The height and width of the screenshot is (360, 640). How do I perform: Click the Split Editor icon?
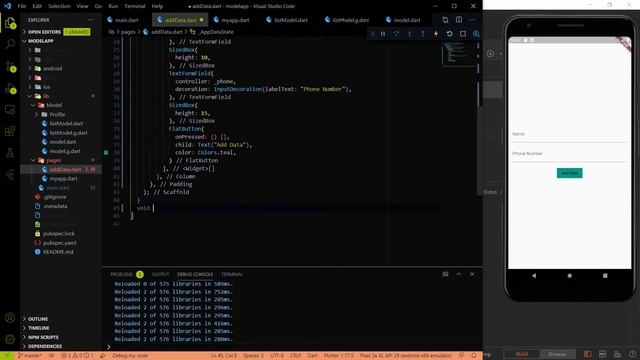[x=459, y=20]
